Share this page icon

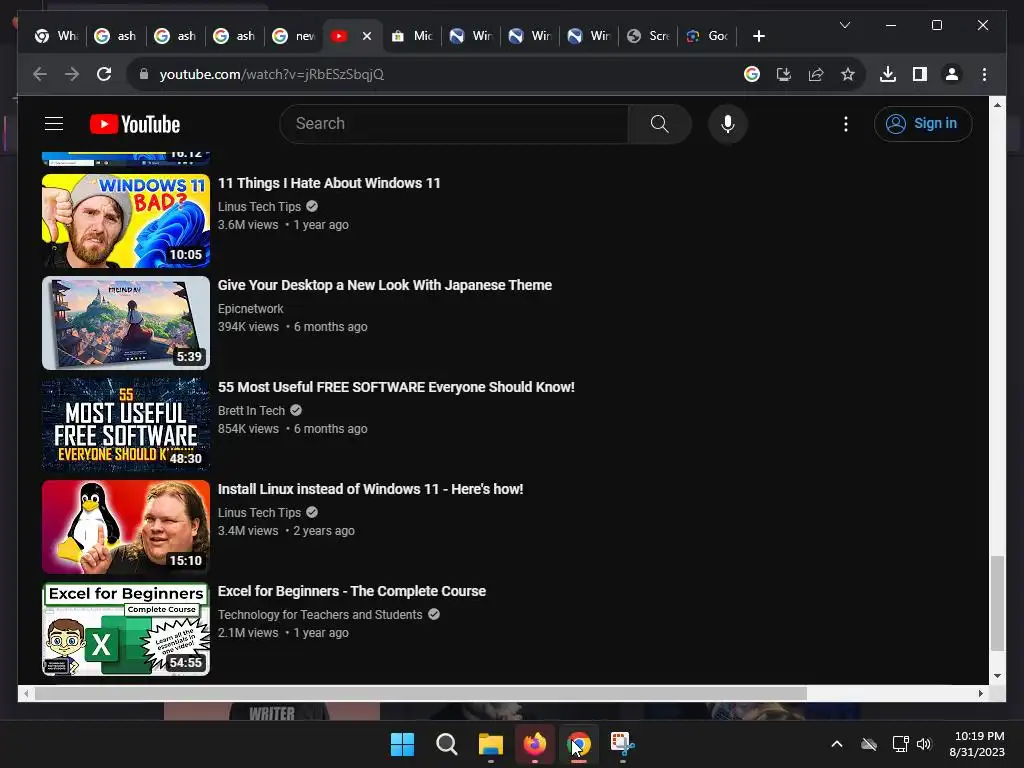816,74
